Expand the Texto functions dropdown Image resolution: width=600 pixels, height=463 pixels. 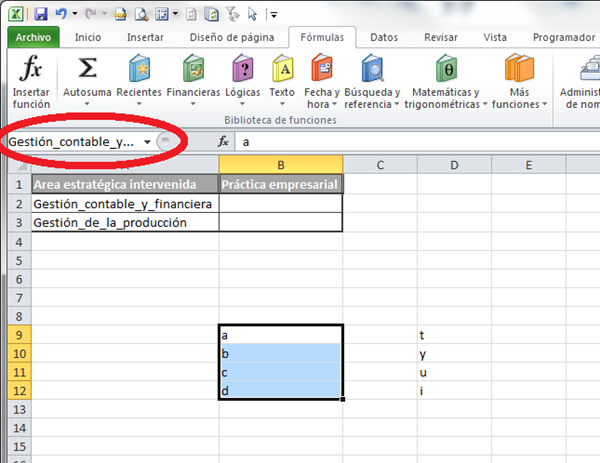(x=282, y=103)
